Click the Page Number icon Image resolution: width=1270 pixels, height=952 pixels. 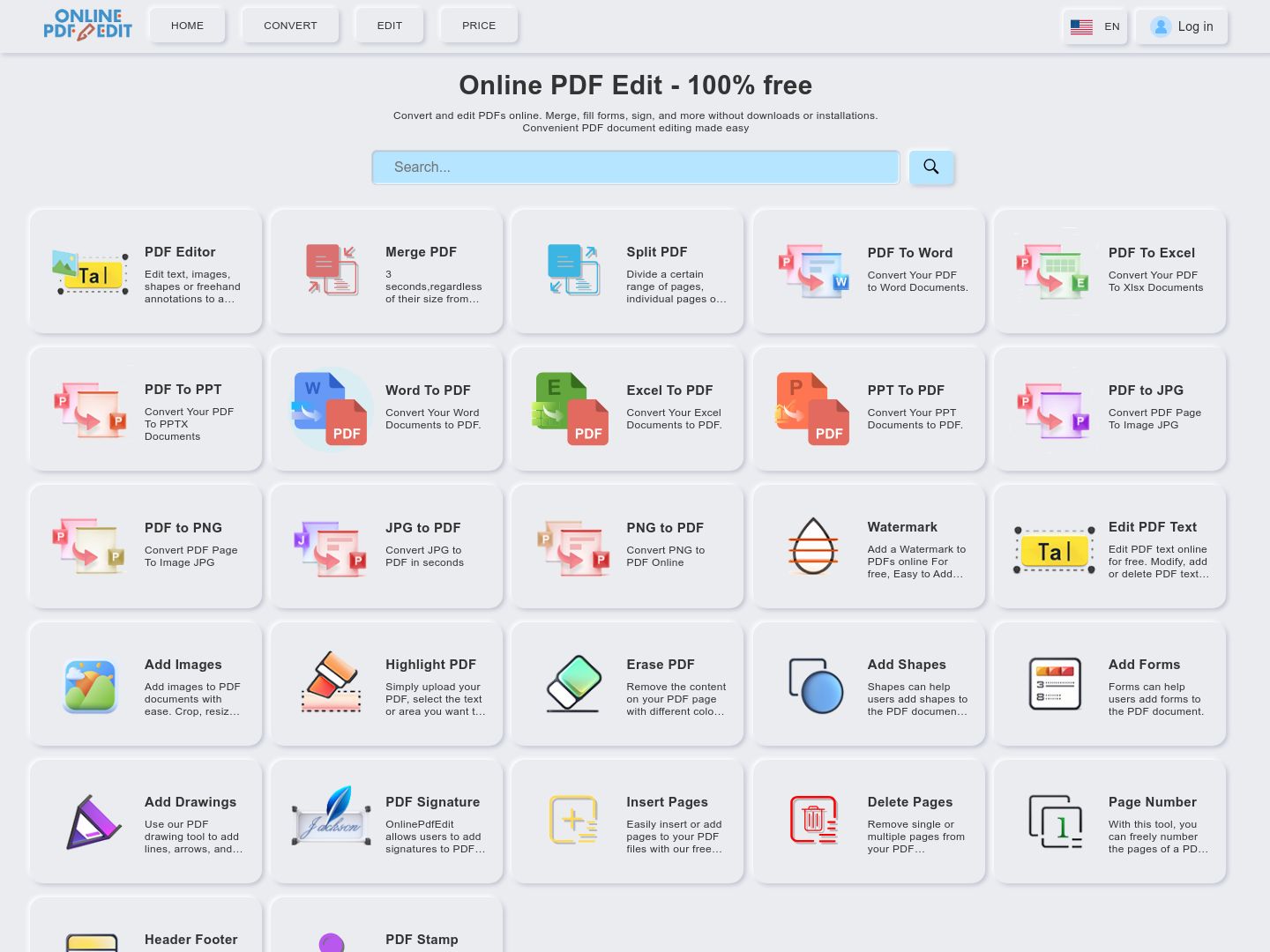click(x=1055, y=822)
